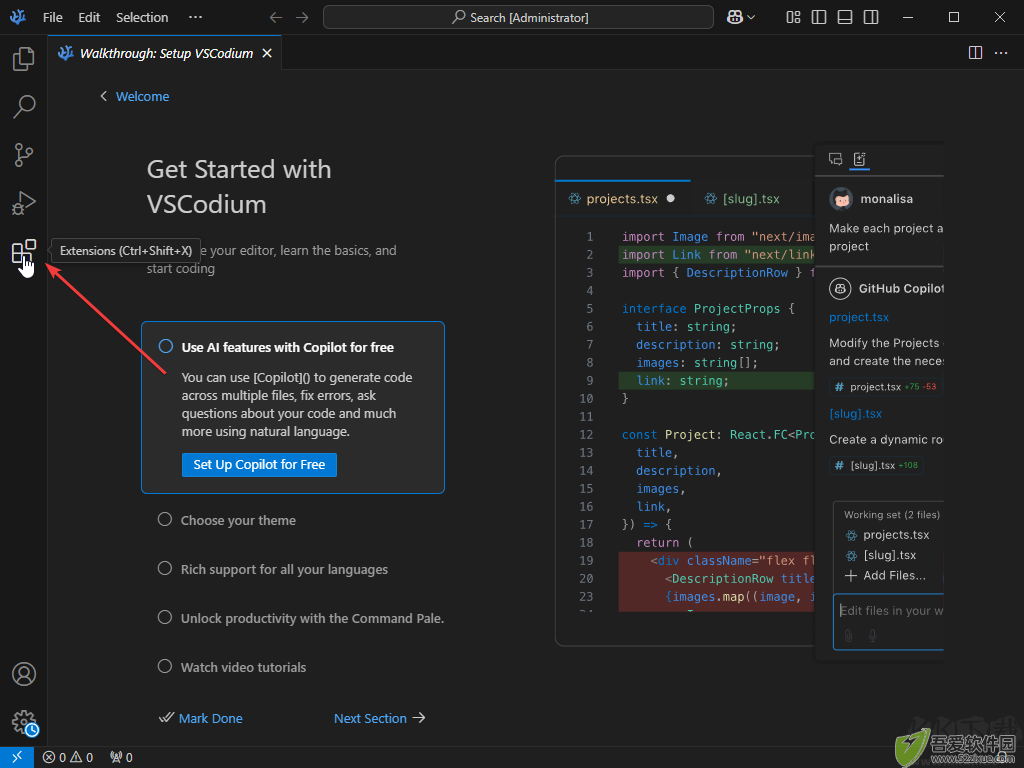
Task: Open the Accounts menu icon
Action: tap(24, 674)
